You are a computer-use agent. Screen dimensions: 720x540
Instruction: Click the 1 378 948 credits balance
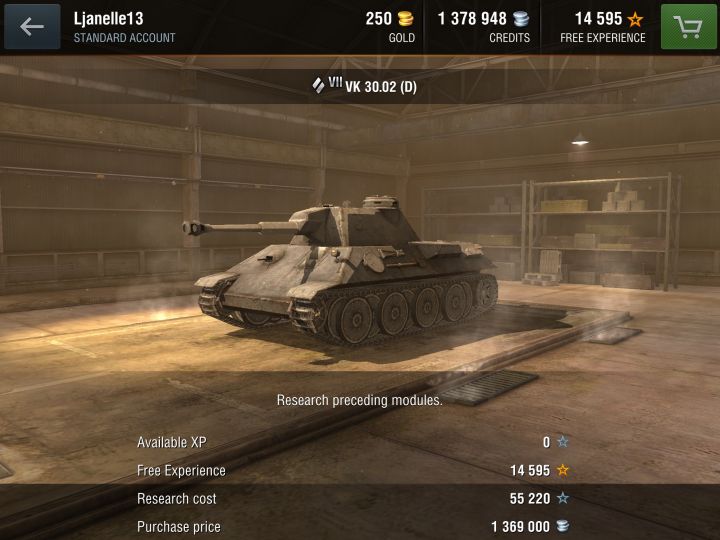tap(472, 19)
